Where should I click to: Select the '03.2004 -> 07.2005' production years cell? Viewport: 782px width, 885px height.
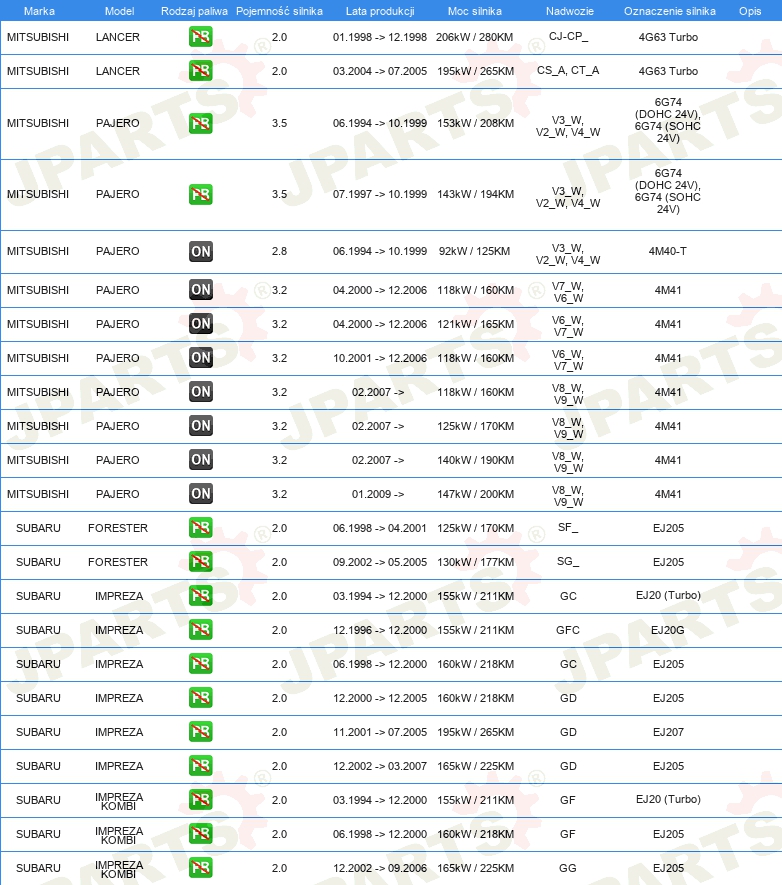tap(380, 71)
